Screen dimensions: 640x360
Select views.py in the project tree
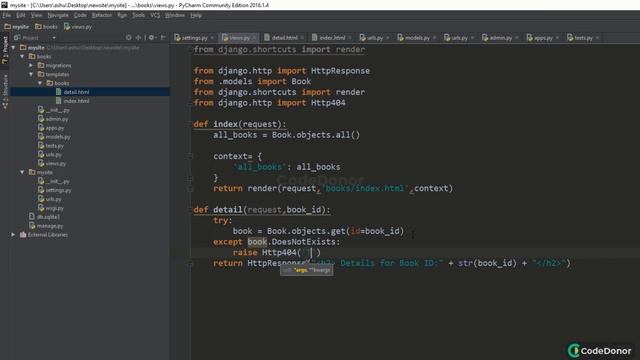tap(56, 163)
